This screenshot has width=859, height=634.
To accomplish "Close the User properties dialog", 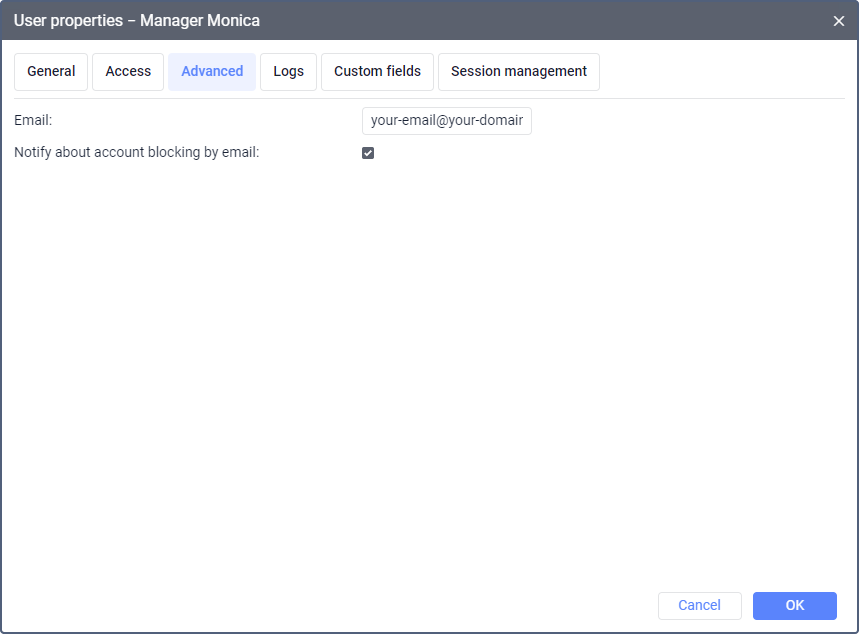I will point(838,21).
